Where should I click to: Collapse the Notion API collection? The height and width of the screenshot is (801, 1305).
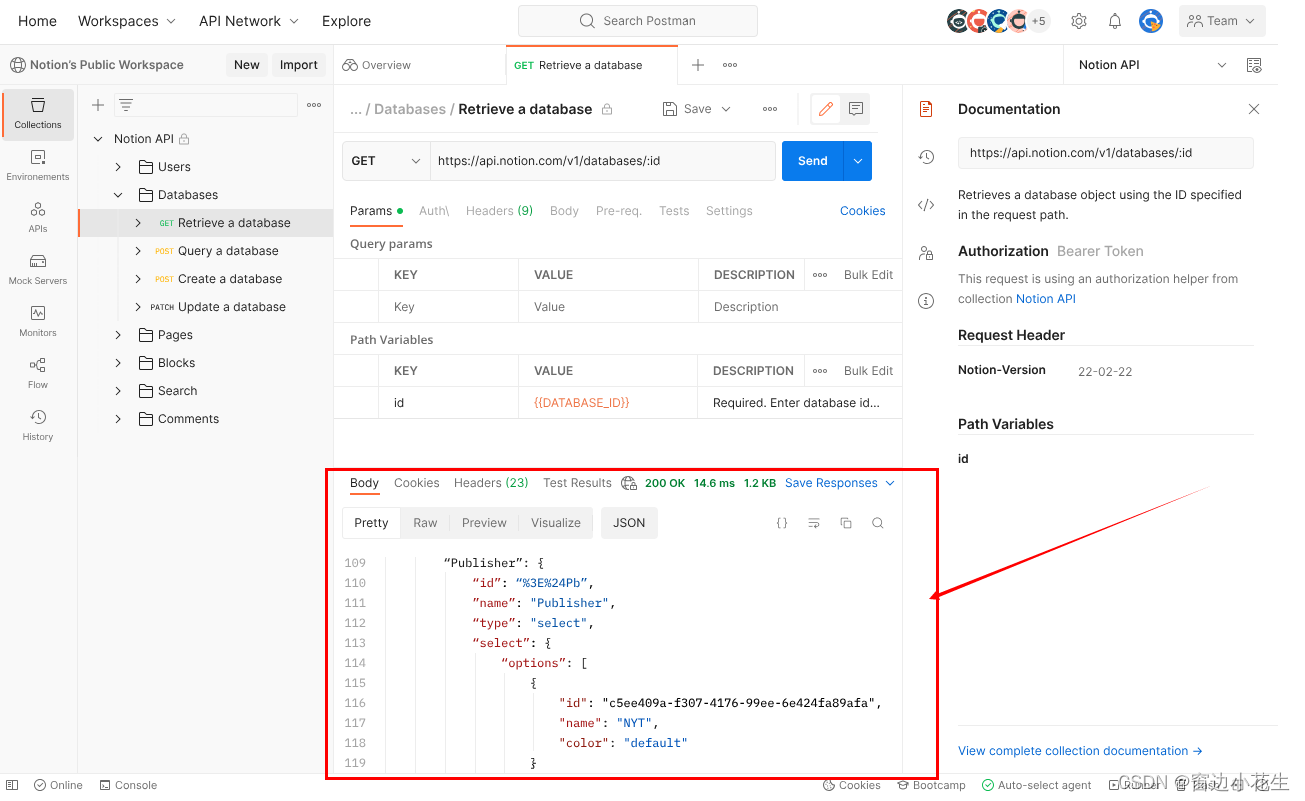coord(98,139)
